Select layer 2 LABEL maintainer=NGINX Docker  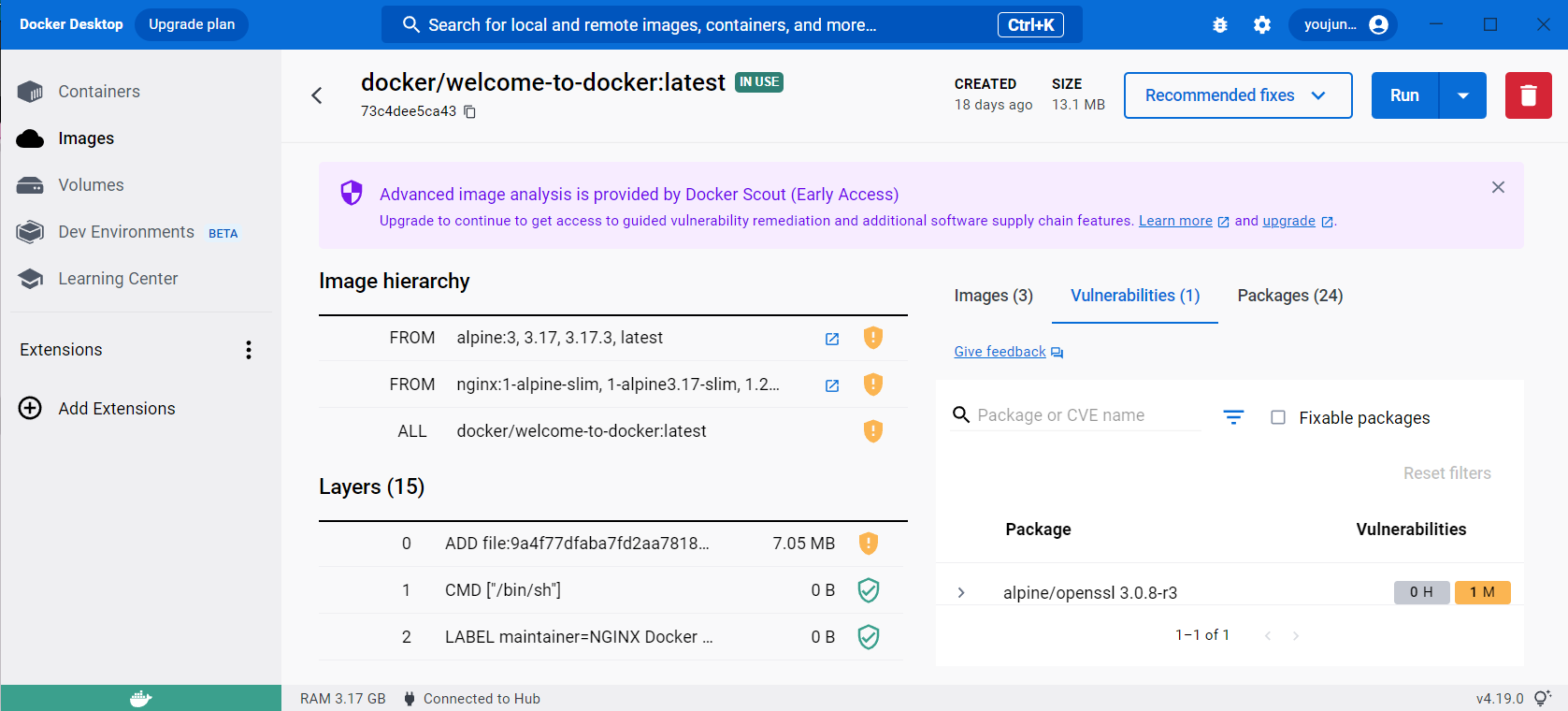[x=612, y=637]
